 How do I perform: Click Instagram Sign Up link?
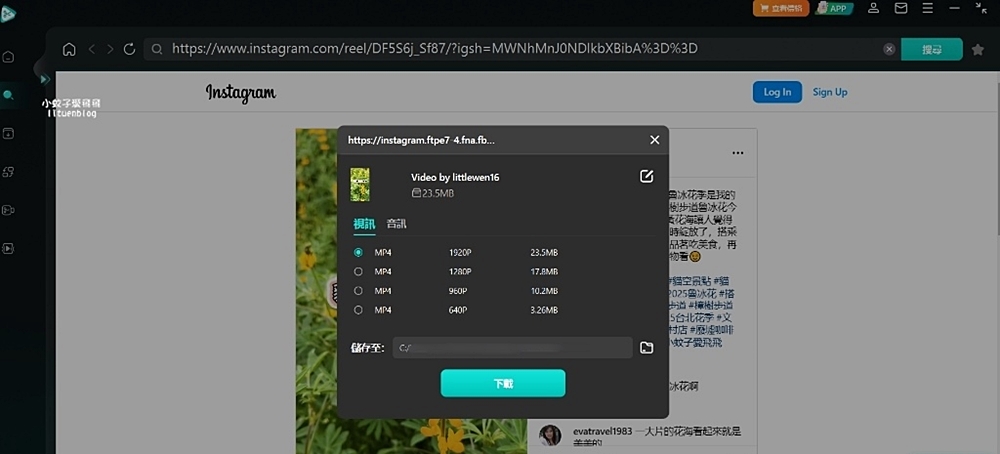pyautogui.click(x=830, y=92)
